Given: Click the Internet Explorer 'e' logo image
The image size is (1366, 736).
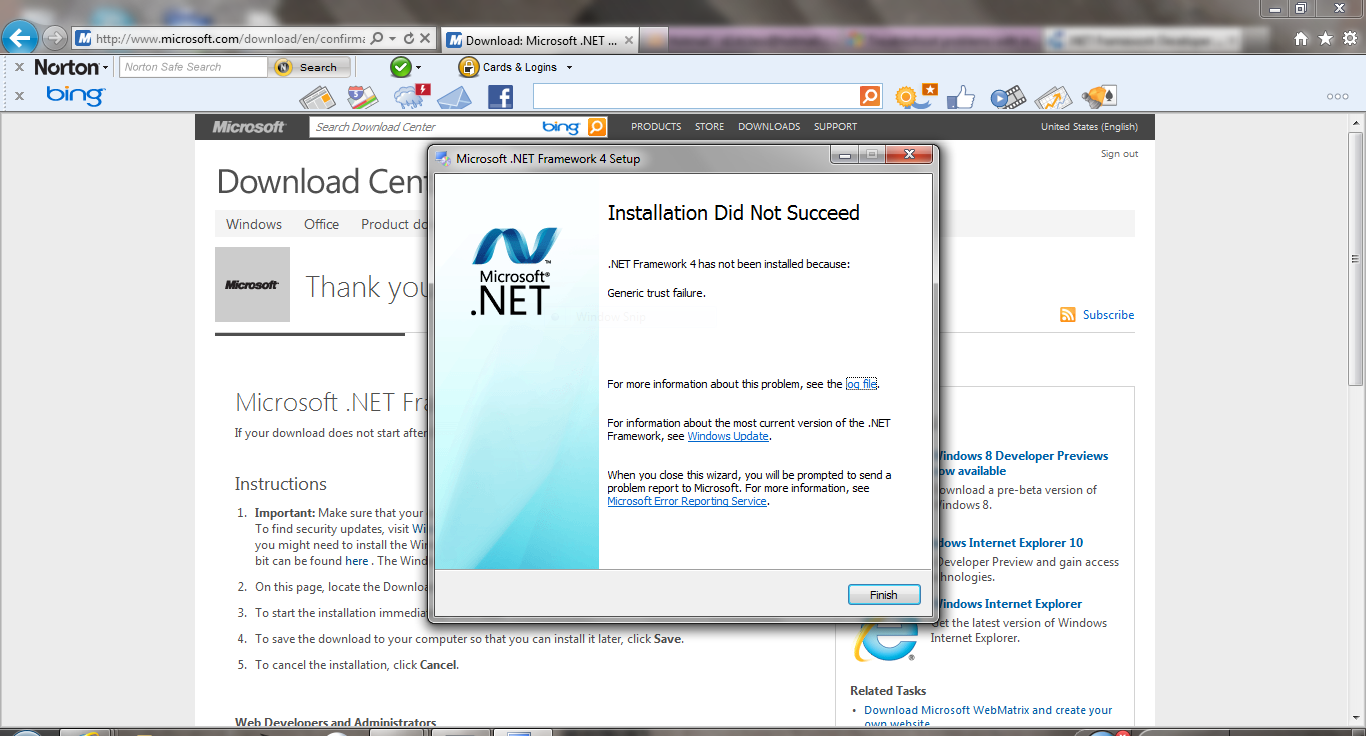Looking at the screenshot, I should pos(886,636).
